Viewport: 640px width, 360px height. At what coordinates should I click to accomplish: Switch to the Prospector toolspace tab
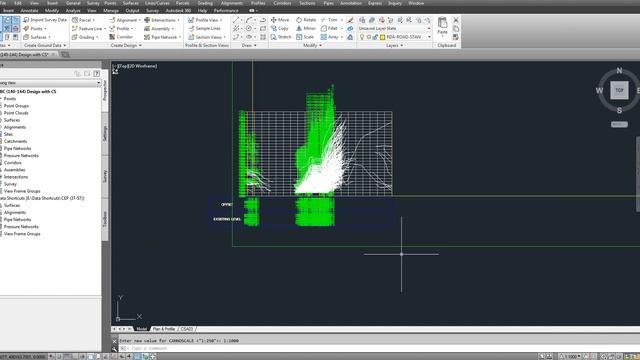[x=105, y=90]
